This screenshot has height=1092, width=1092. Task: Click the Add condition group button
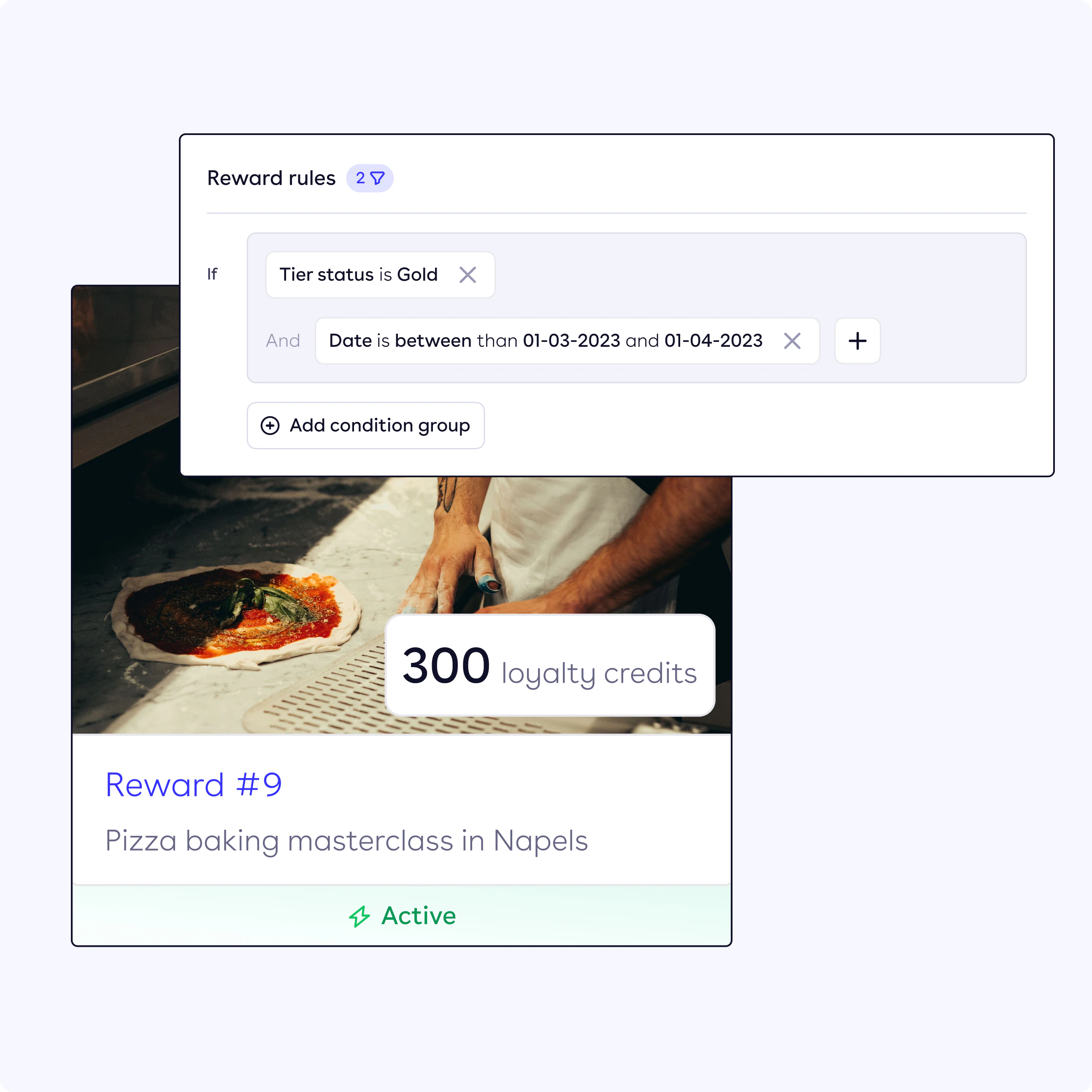coord(366,426)
